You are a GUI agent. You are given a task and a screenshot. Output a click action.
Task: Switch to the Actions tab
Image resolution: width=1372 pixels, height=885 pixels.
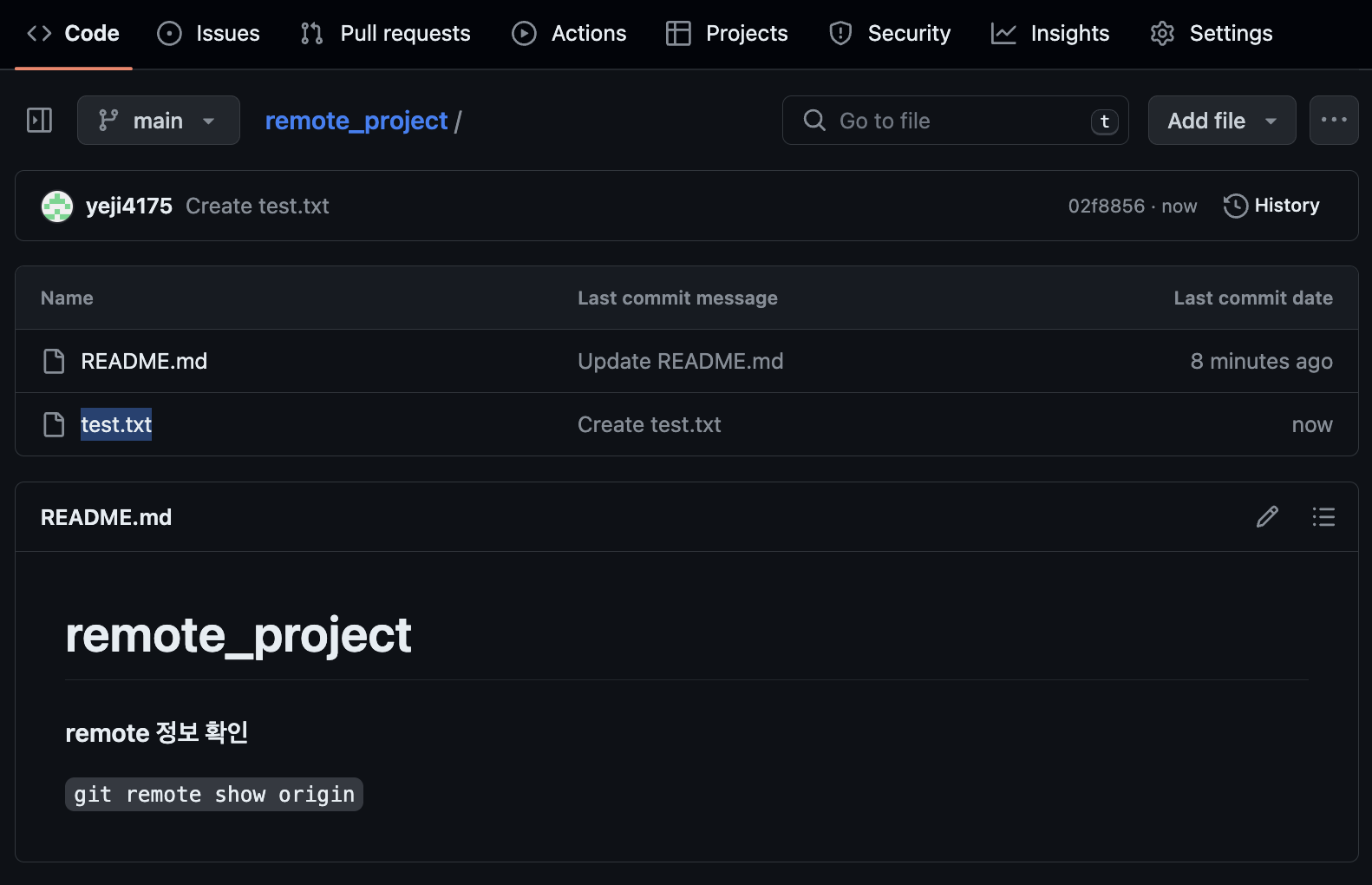[x=569, y=33]
